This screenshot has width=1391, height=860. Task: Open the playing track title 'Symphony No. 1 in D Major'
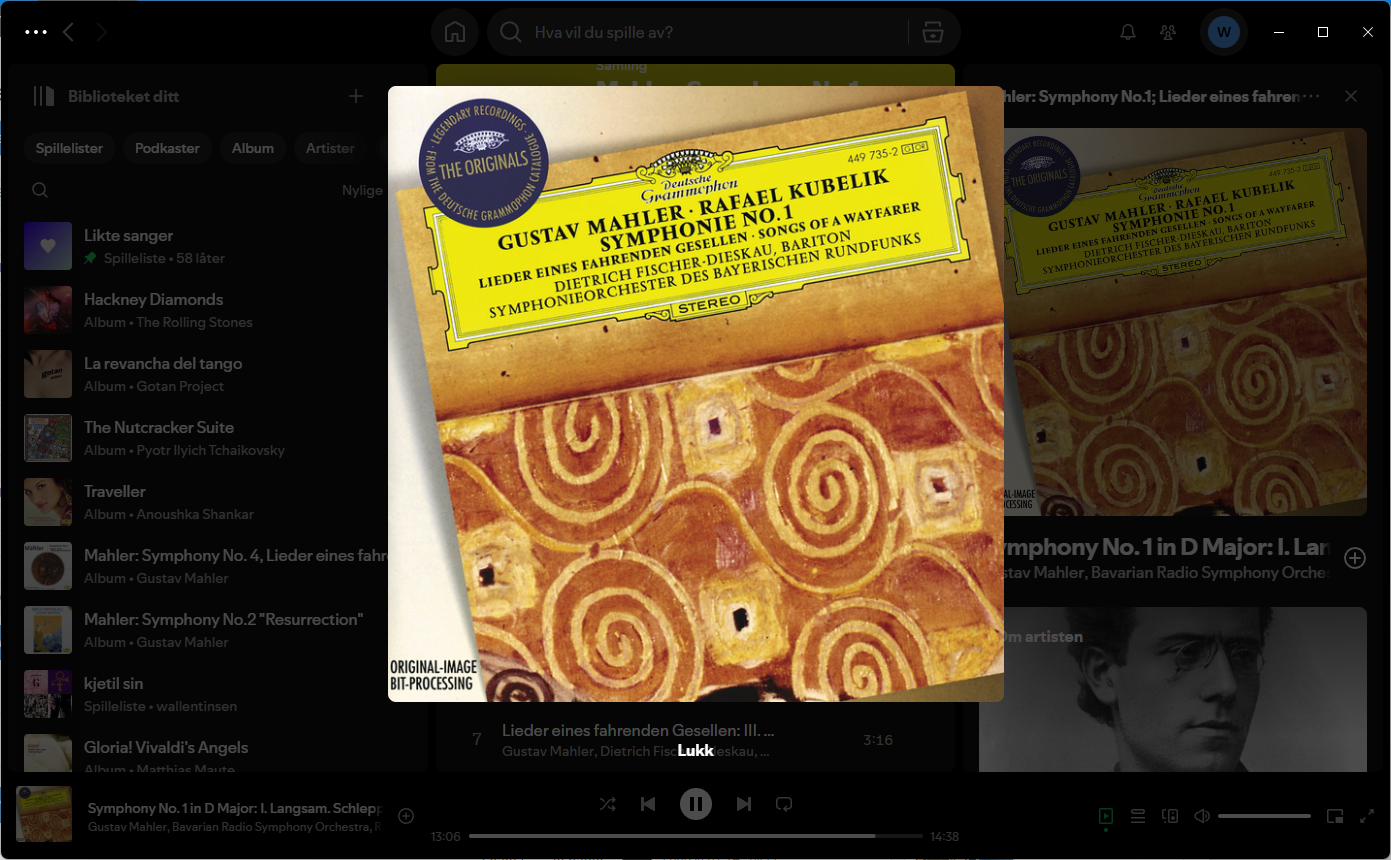(235, 808)
